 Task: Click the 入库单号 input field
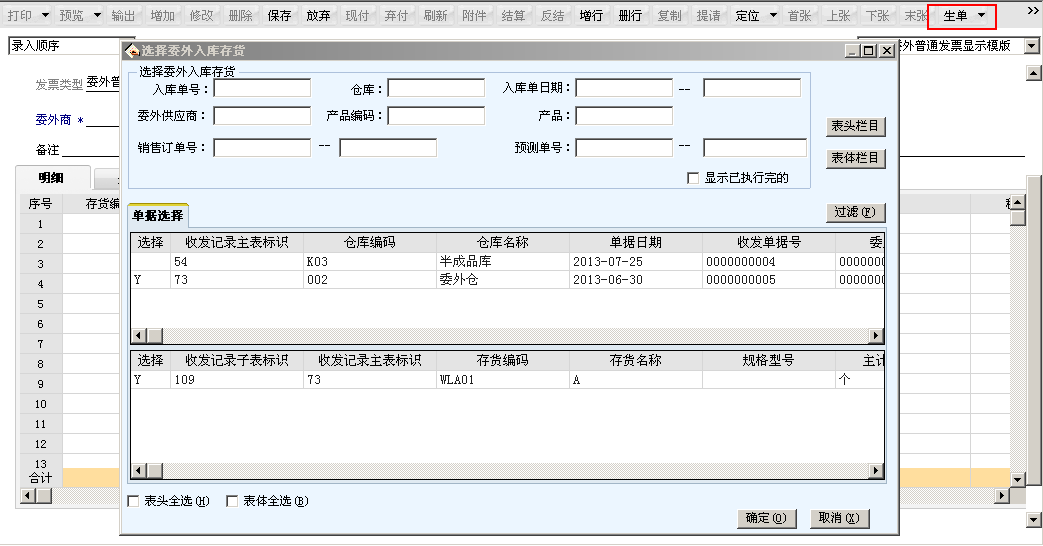[x=262, y=88]
